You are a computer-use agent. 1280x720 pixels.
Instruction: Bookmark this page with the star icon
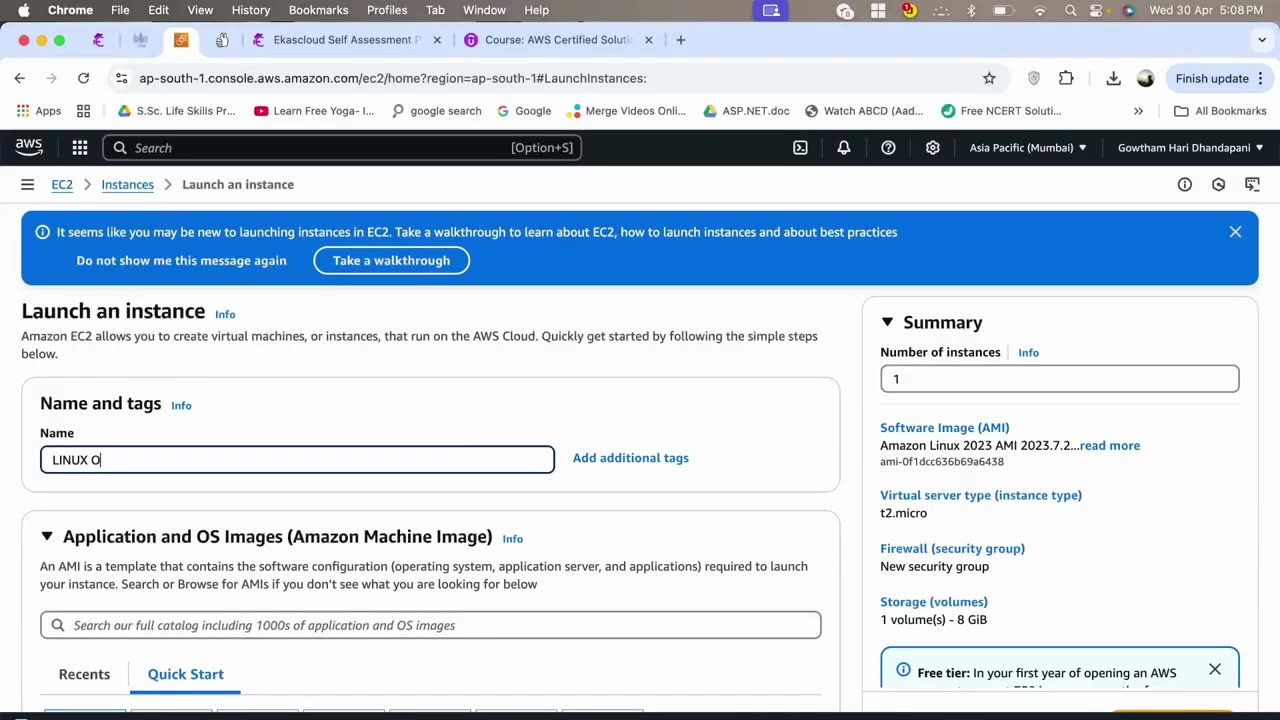click(989, 78)
